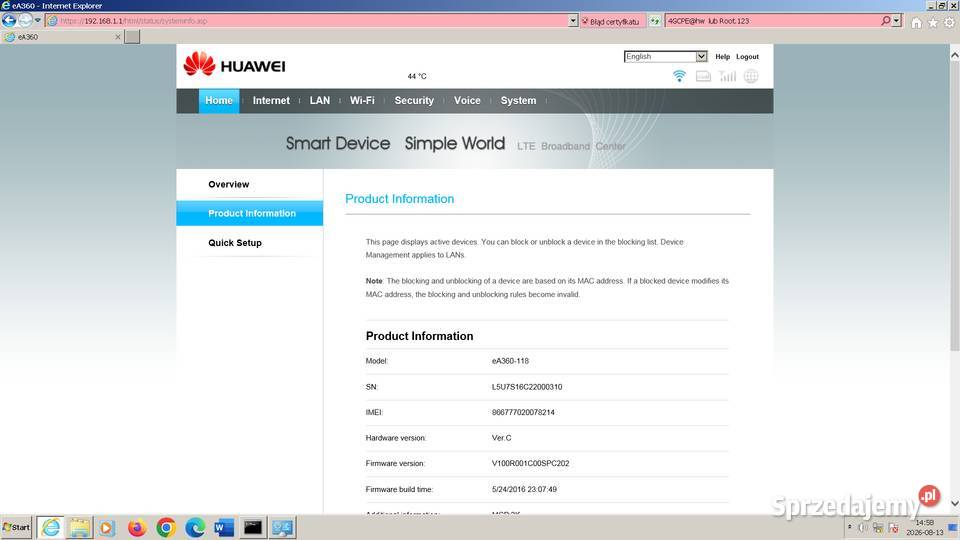Screen dimensions: 960x540
Task: Click the Start button
Action: [17, 527]
